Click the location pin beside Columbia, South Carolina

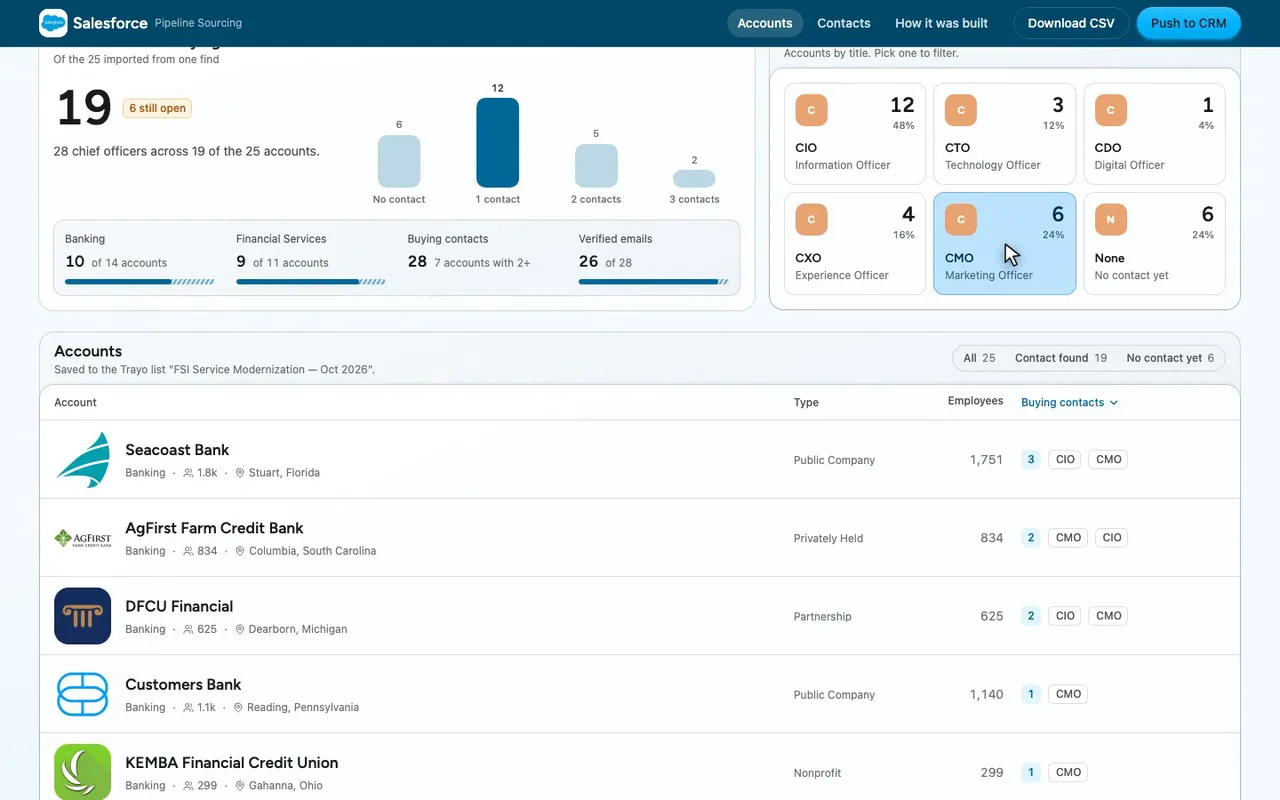240,551
